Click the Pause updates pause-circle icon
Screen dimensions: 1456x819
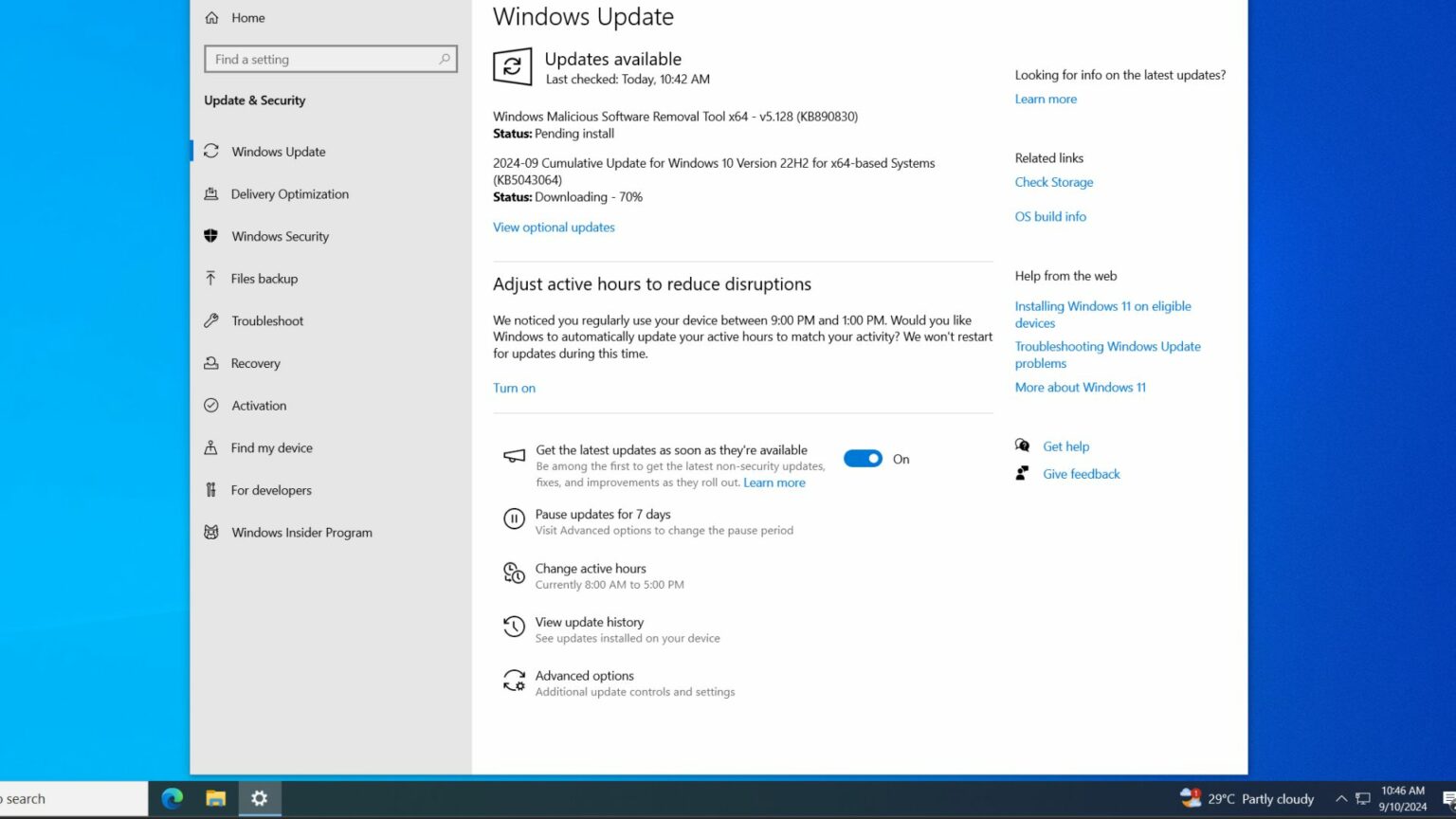(514, 519)
